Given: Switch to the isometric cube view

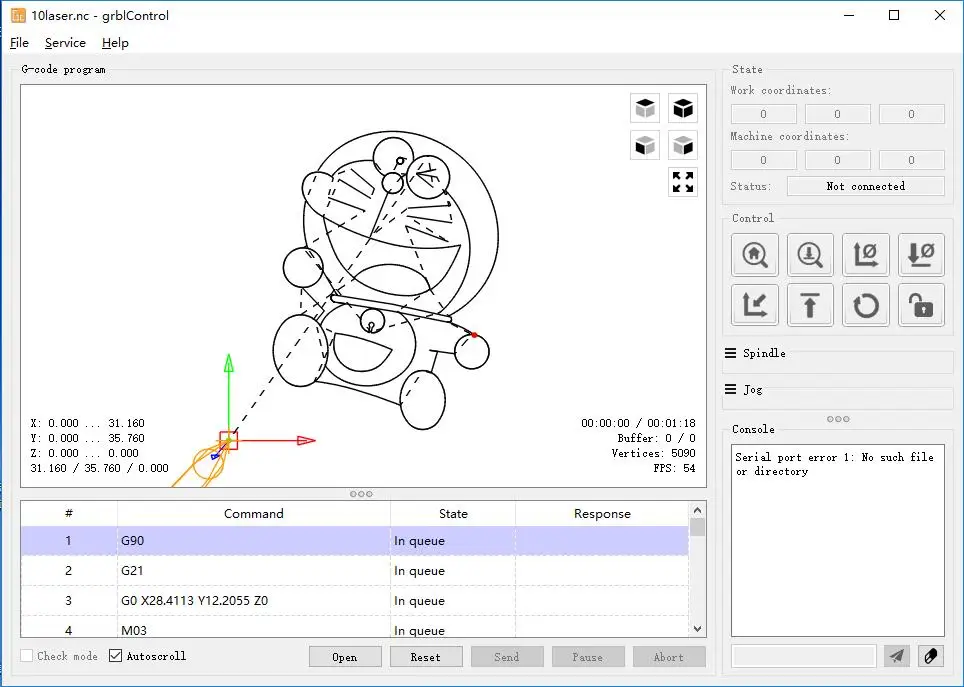Looking at the screenshot, I should tap(645, 108).
